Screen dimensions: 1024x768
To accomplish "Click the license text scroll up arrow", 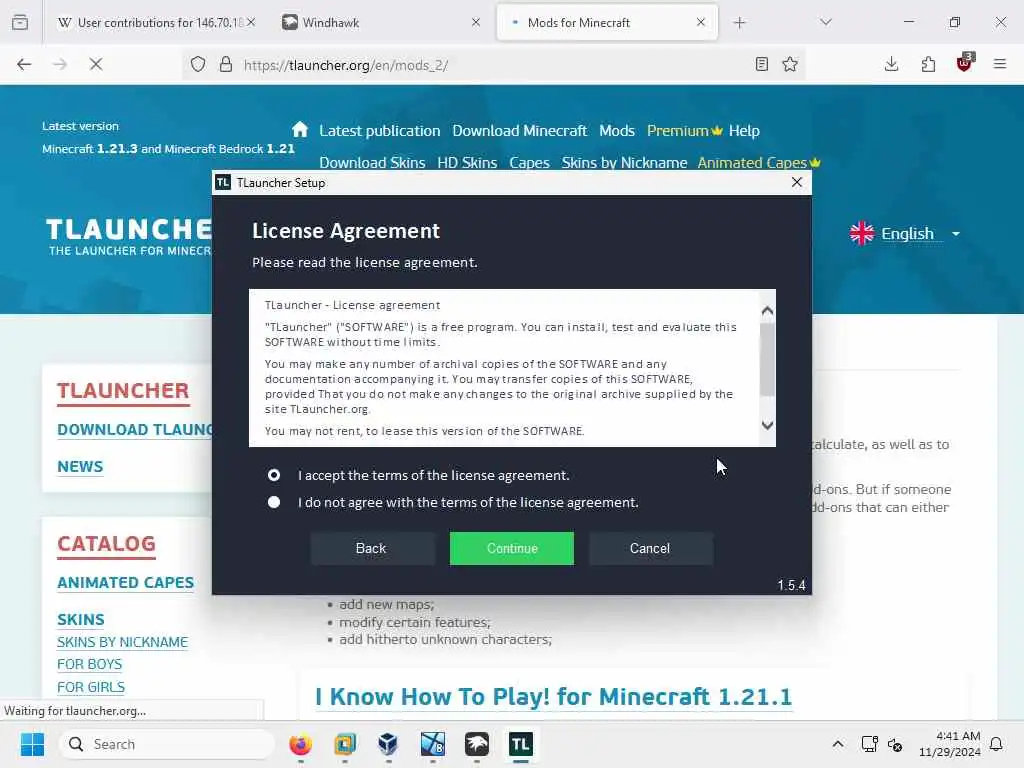I will pyautogui.click(x=767, y=311).
